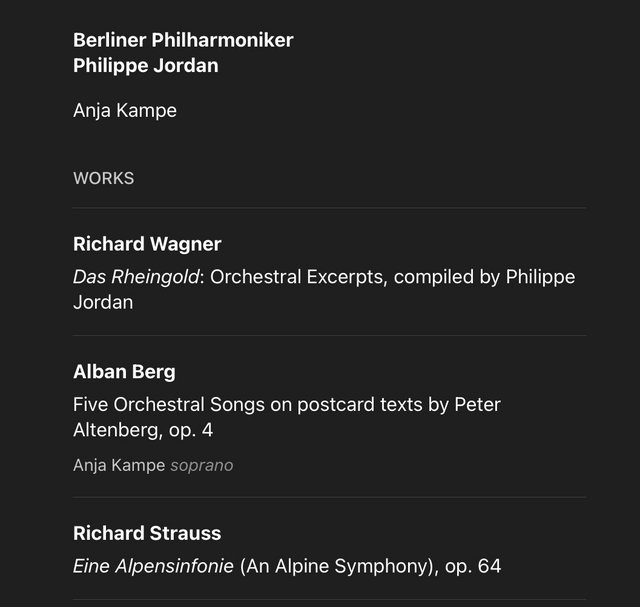Screen dimensions: 640x607
Task: Select the Alban Berg composer entry
Action: click(x=124, y=372)
